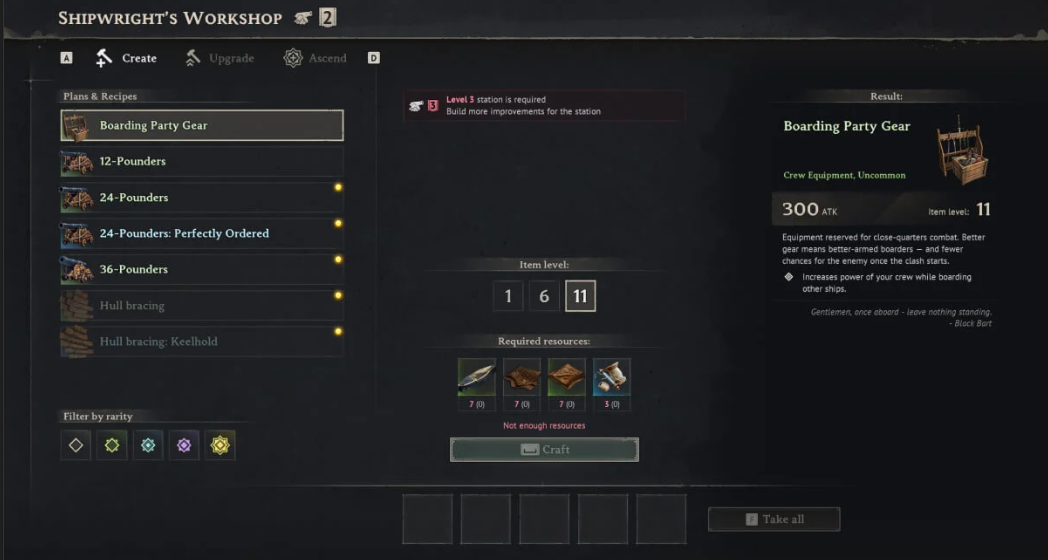Screen dimensions: 1048x560
Task: Select the 36-Pounders cannon recipe
Action: point(202,269)
